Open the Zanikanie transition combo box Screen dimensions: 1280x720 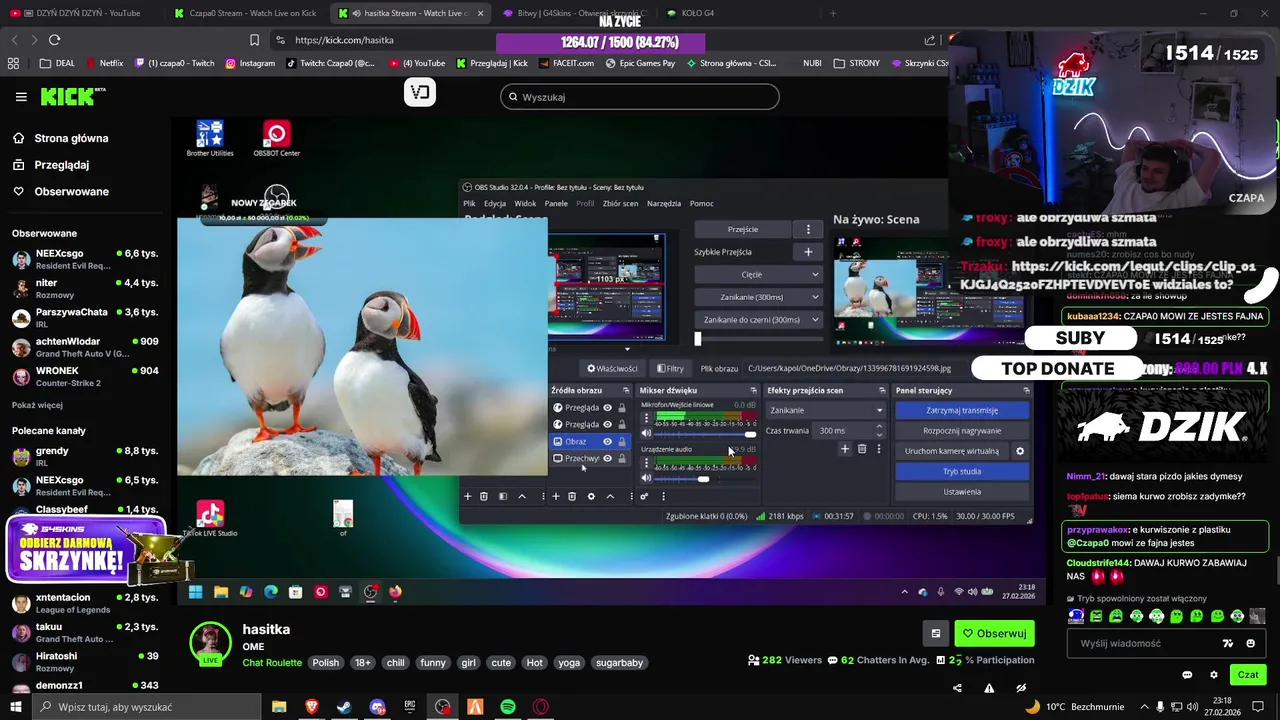coord(826,410)
